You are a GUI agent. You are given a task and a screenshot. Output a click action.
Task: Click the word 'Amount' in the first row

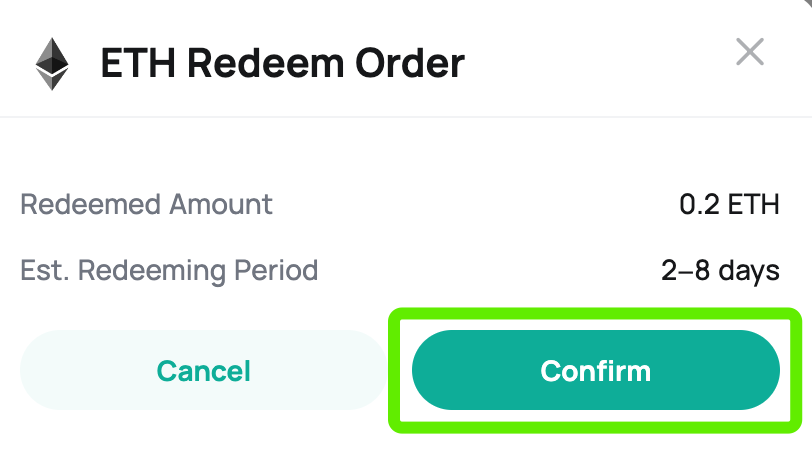coord(221,204)
